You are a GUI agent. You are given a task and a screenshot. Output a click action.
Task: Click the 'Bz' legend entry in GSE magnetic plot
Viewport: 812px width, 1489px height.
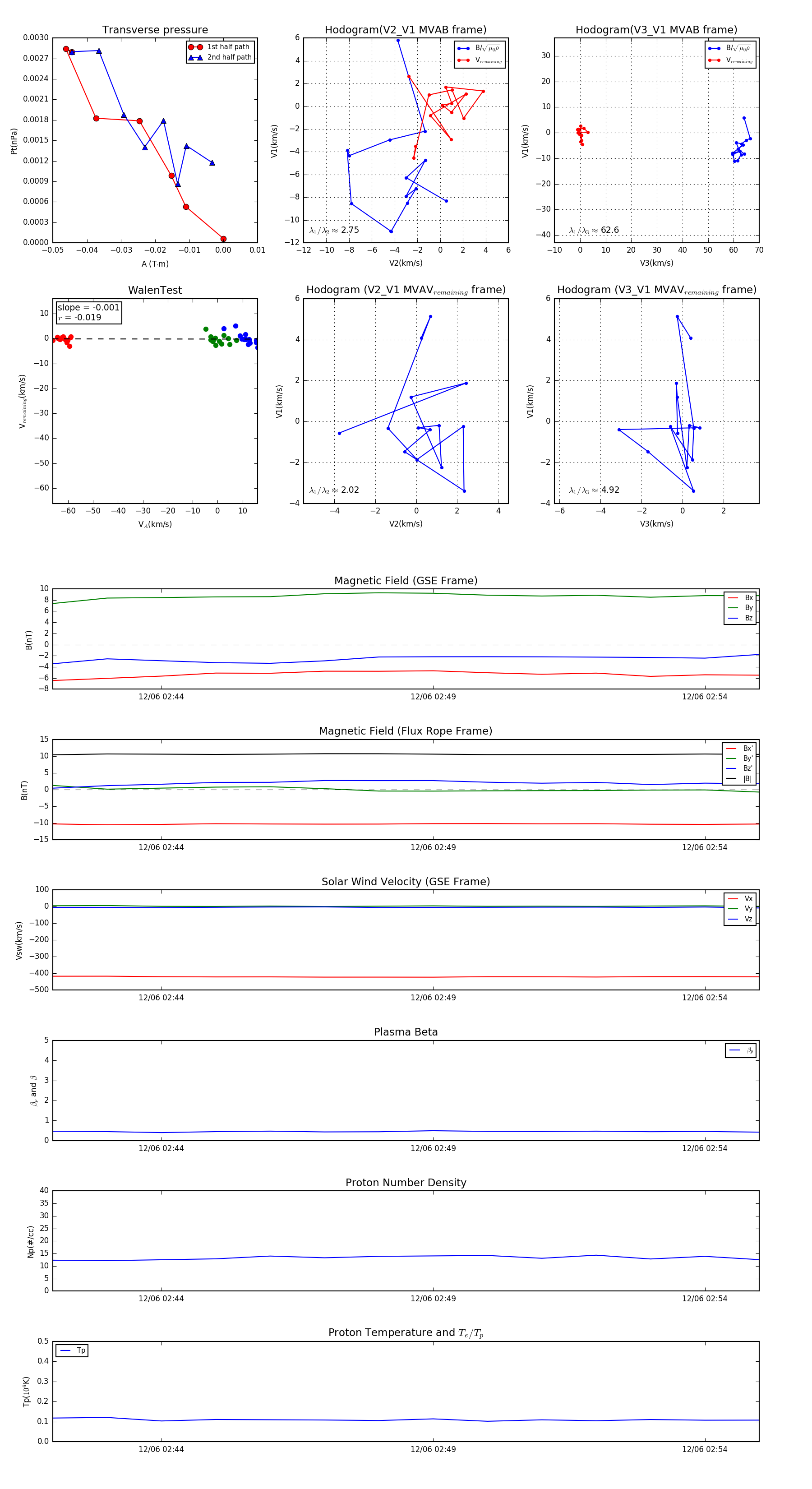(x=740, y=619)
